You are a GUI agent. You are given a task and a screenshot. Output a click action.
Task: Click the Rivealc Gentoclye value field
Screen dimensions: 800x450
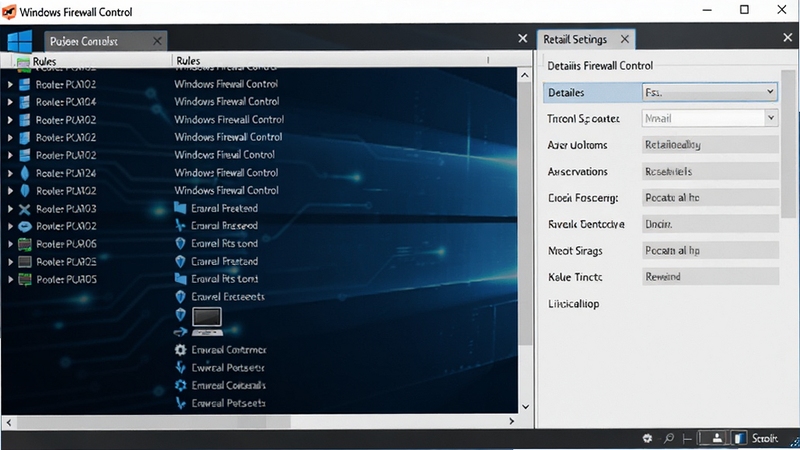pyautogui.click(x=710, y=224)
